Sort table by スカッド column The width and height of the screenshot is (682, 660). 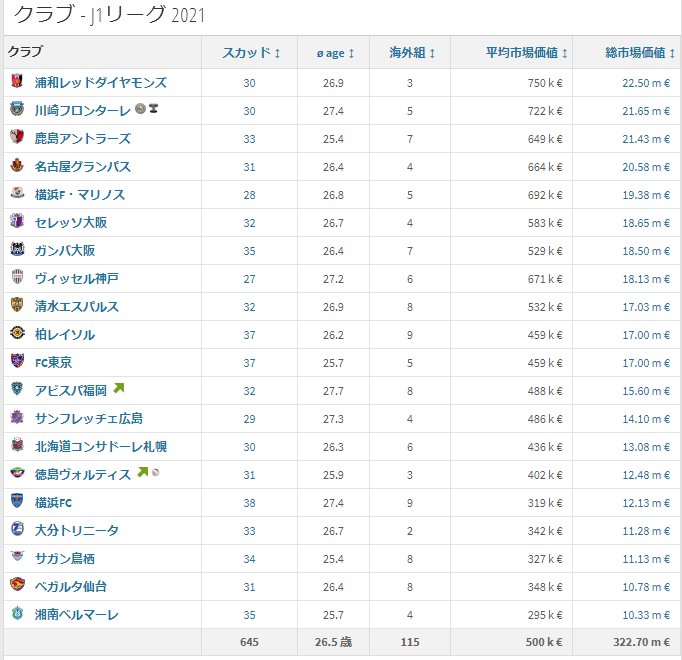251,53
